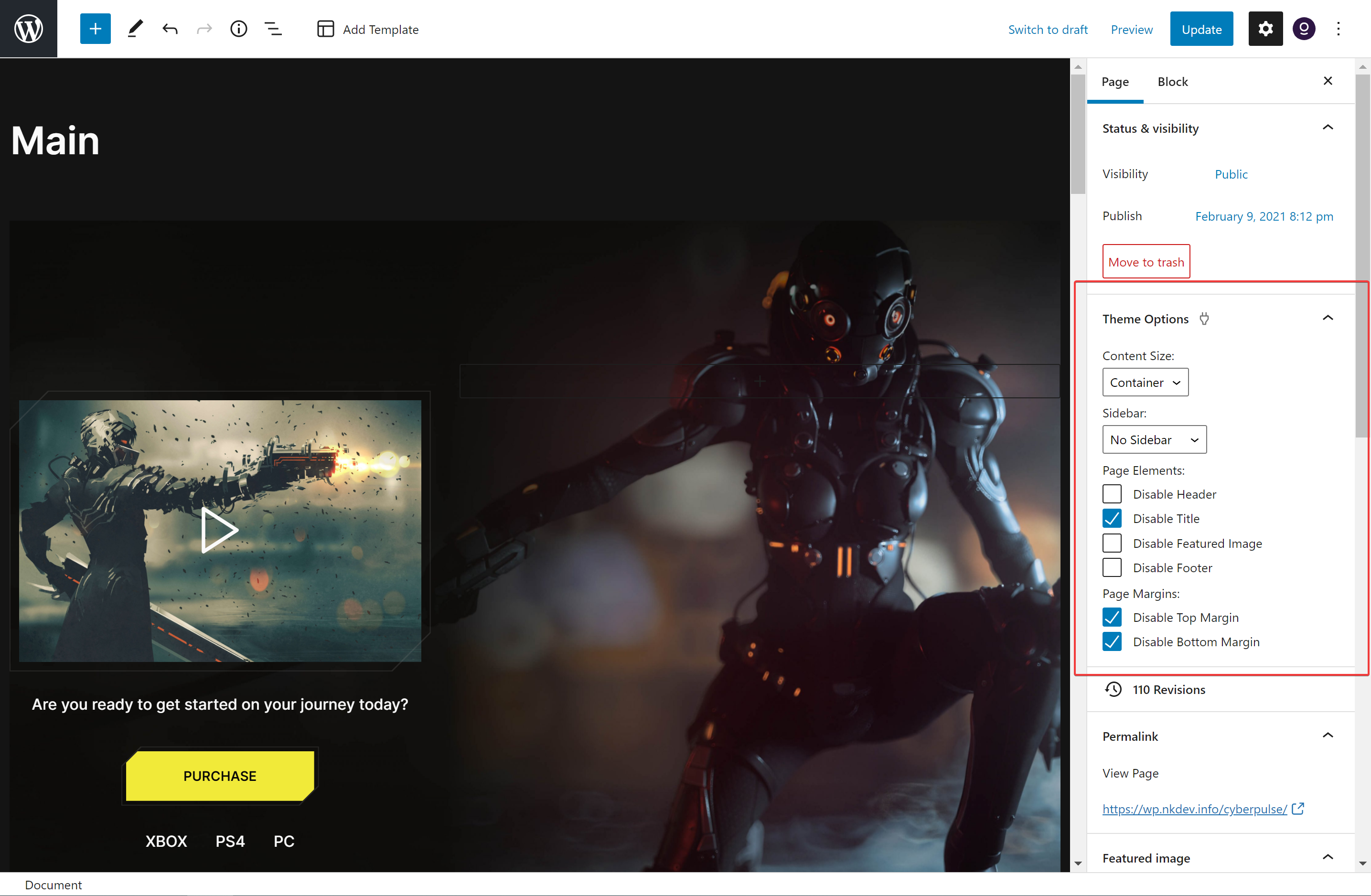Click the Add Template text label

(x=380, y=29)
